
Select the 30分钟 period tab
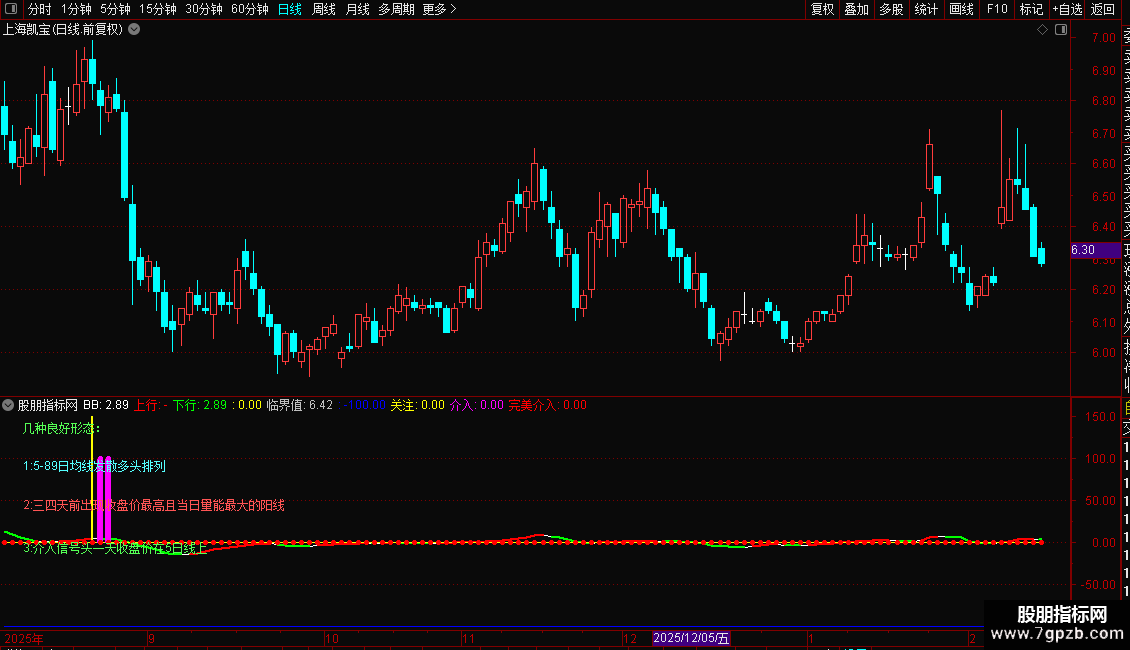click(x=204, y=9)
